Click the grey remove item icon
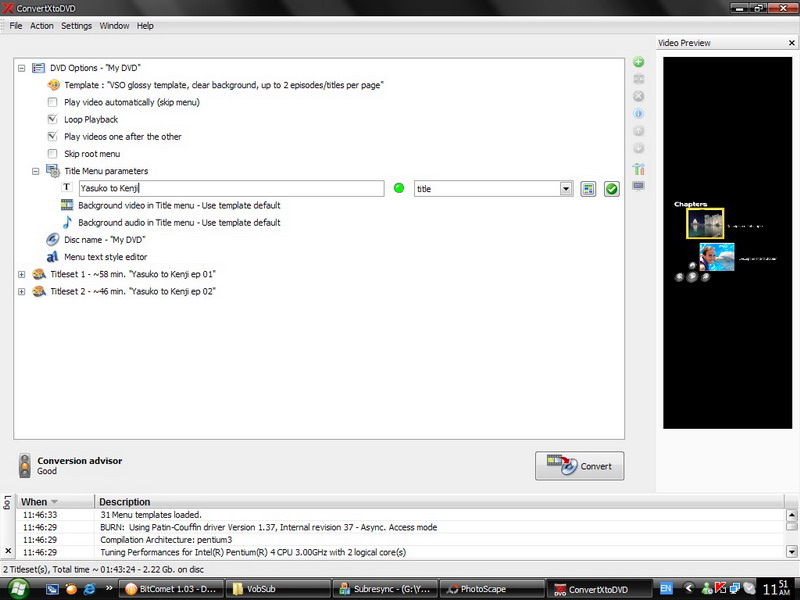Image resolution: width=800 pixels, height=600 pixels. (x=638, y=96)
